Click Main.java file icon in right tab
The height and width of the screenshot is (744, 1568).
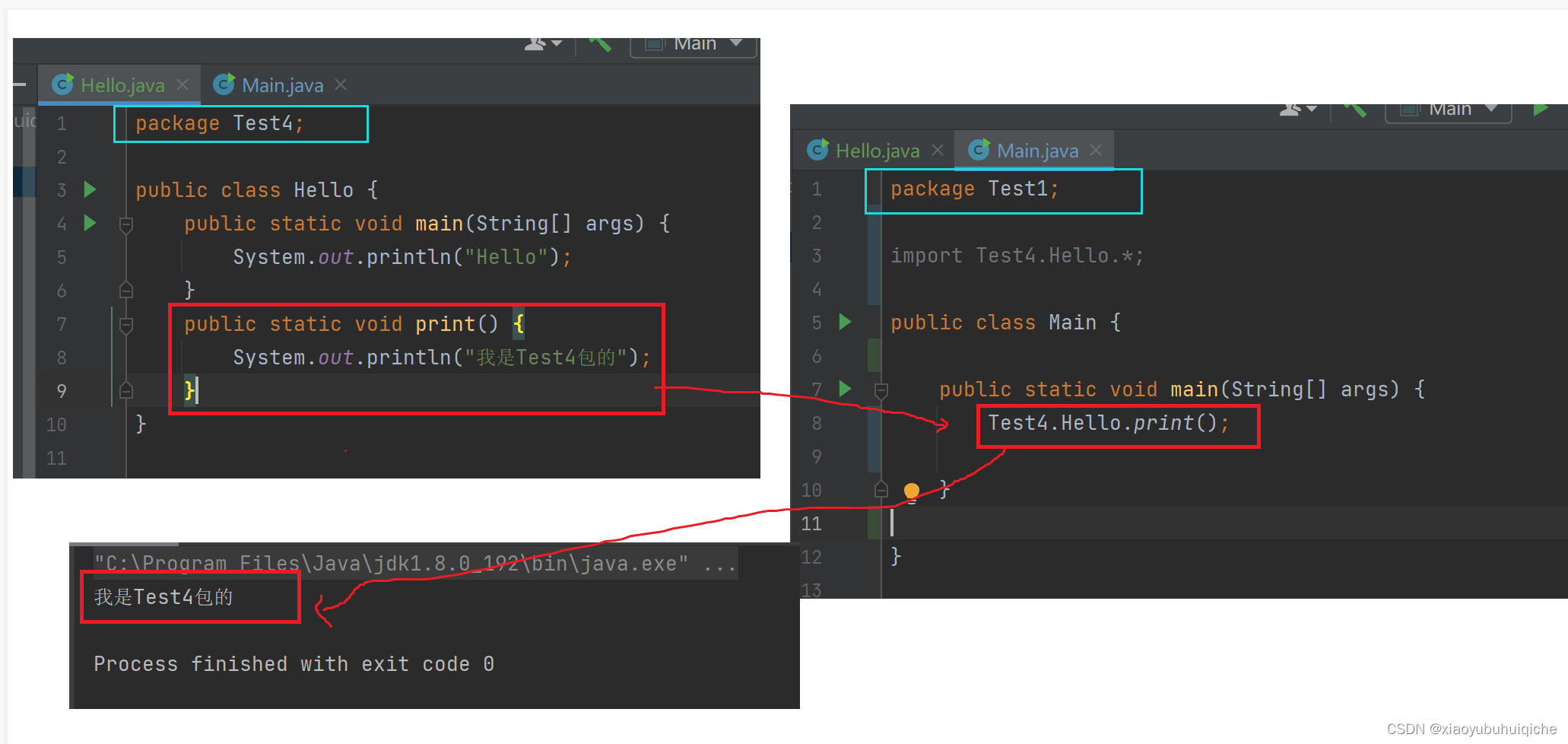(x=979, y=150)
